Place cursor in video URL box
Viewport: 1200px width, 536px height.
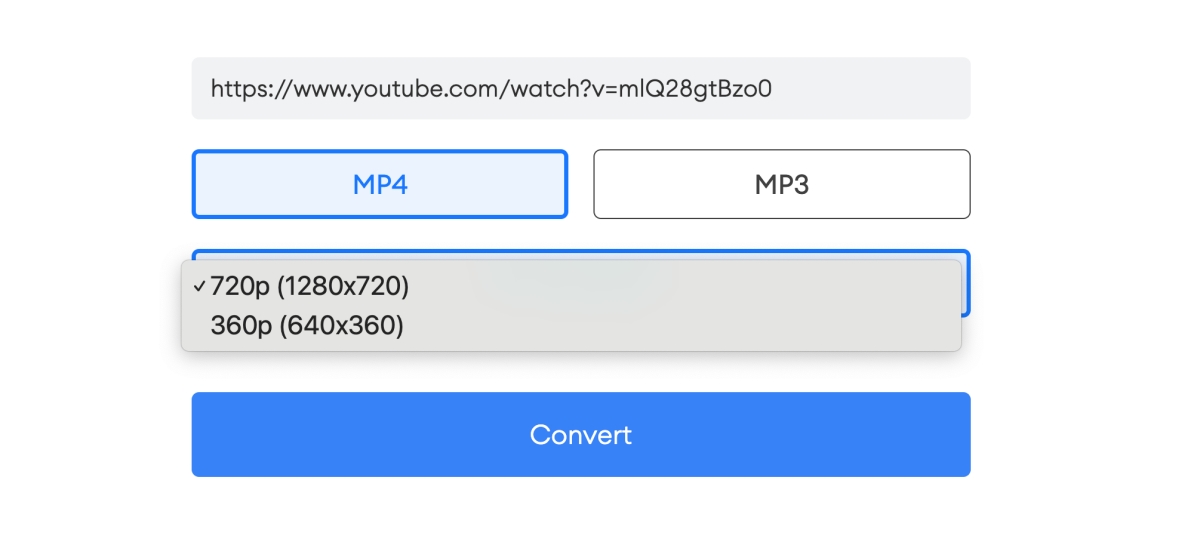pyautogui.click(x=580, y=88)
